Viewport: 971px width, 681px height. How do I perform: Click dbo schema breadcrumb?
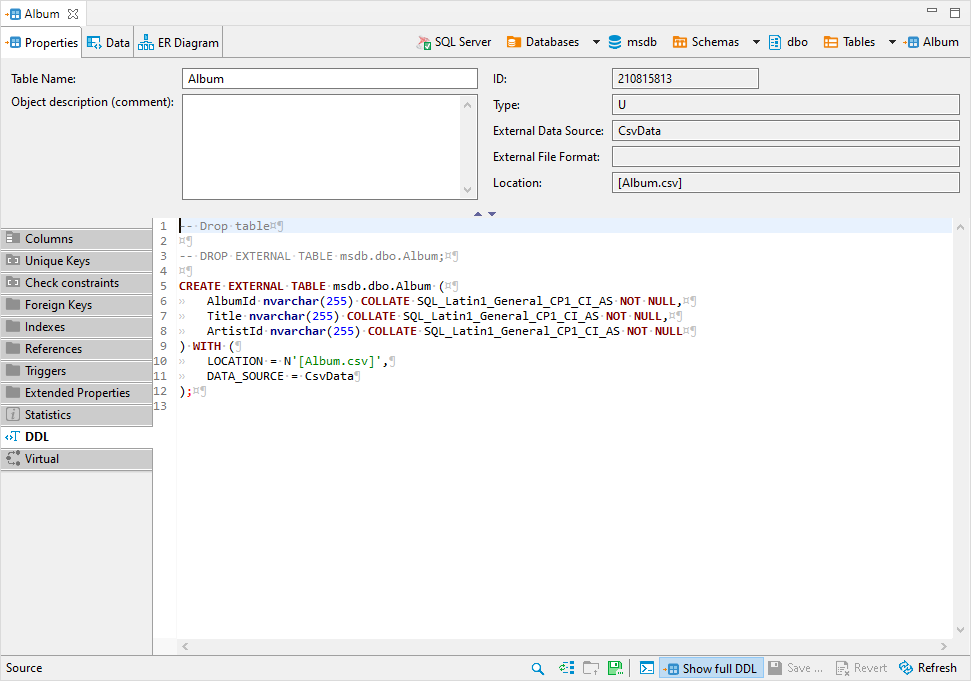click(788, 42)
